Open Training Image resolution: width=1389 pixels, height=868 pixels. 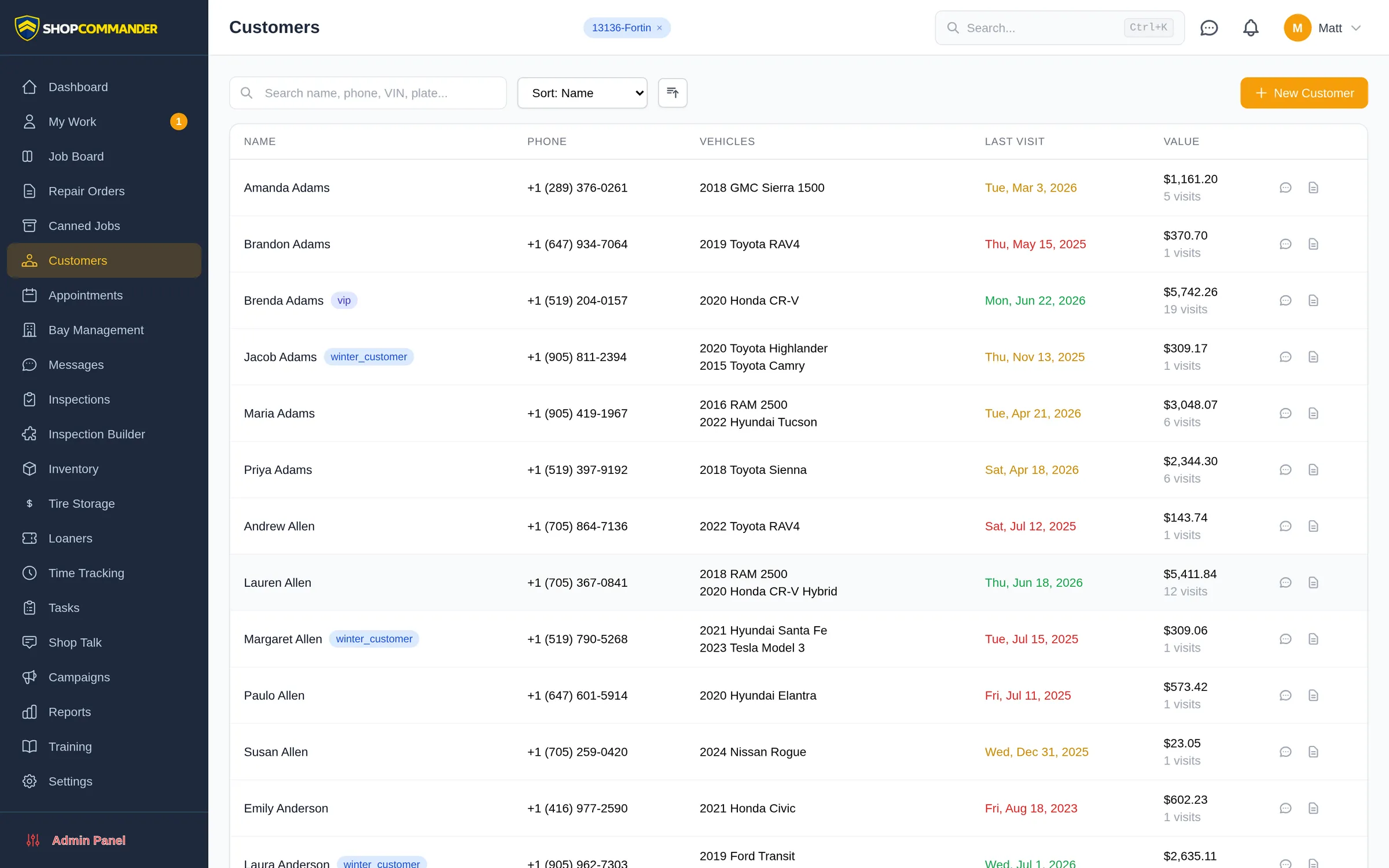[x=104, y=746]
